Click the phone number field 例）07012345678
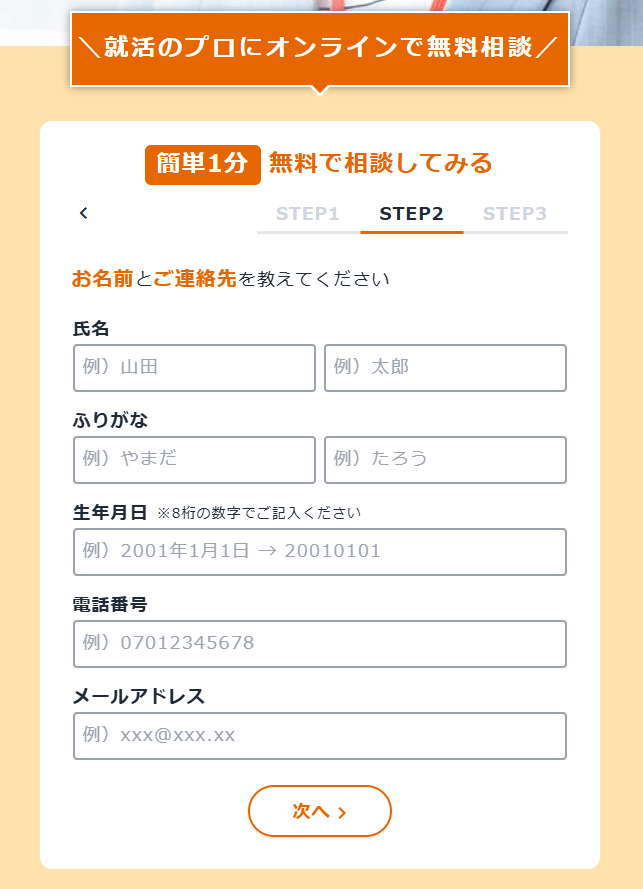 (320, 644)
